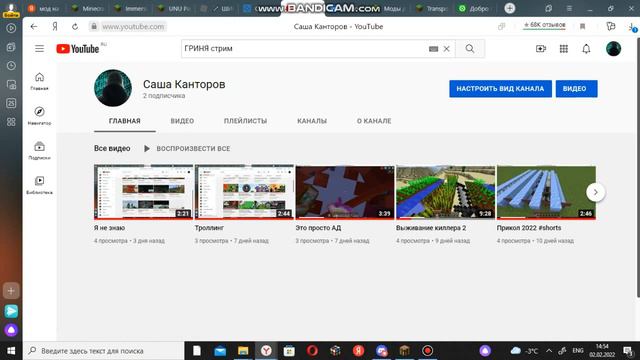Image resolution: width=640 pixels, height=360 pixels.
Task: Click the Саша Канторов channel avatar
Action: [113, 88]
